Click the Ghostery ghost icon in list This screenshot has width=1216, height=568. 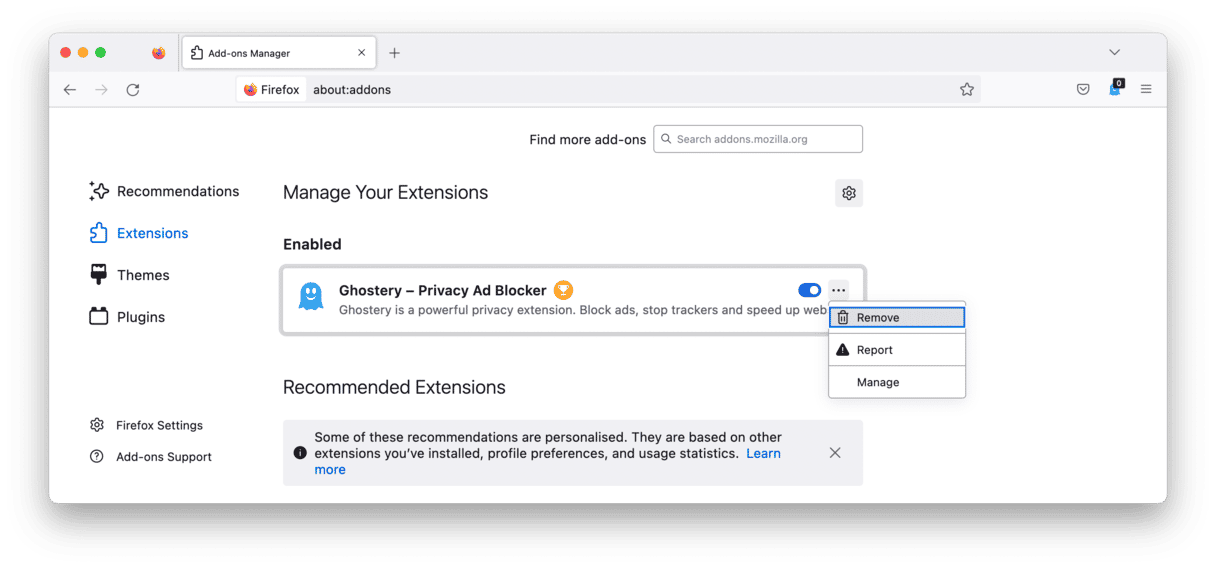pos(311,296)
